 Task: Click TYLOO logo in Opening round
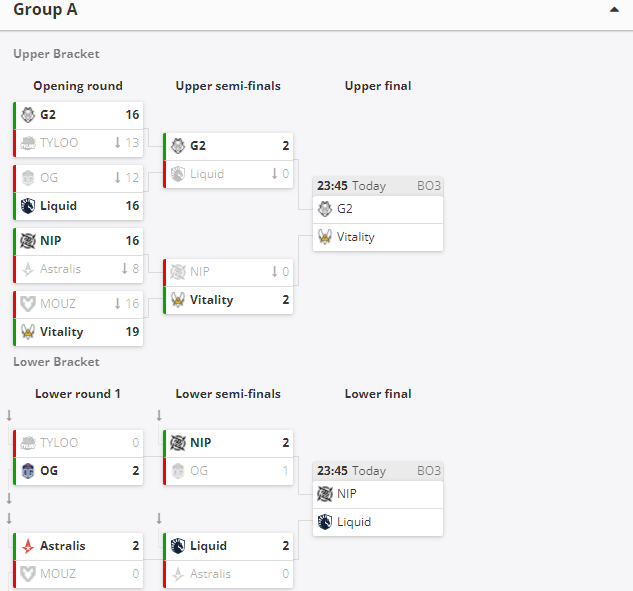coord(28,143)
